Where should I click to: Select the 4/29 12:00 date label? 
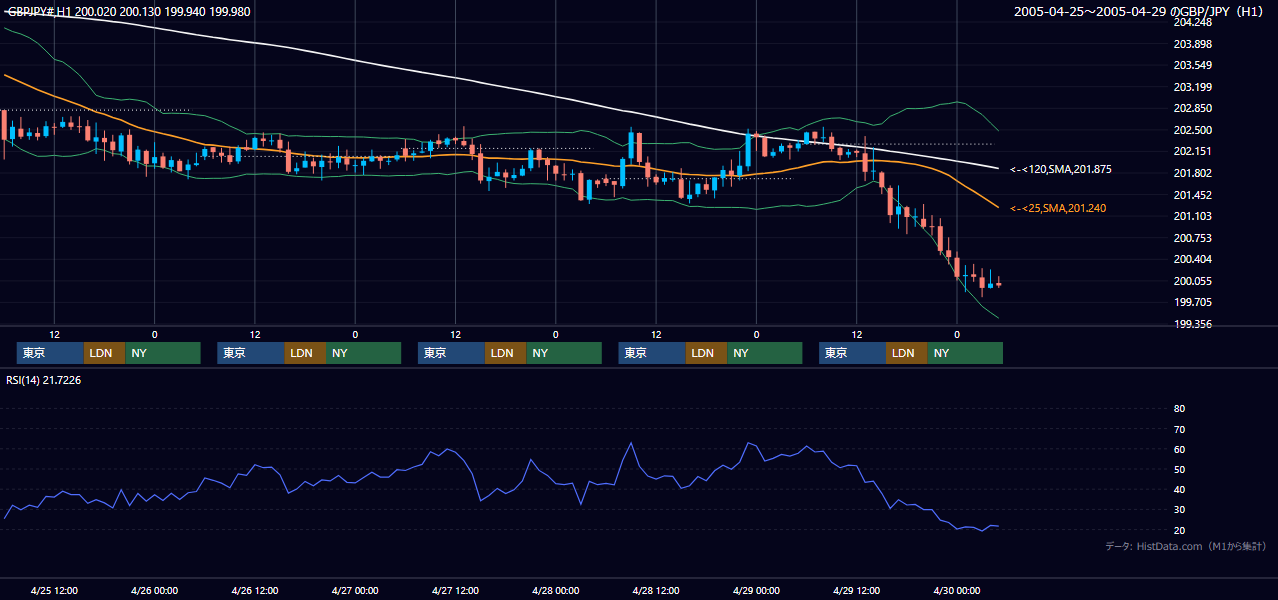click(x=856, y=590)
